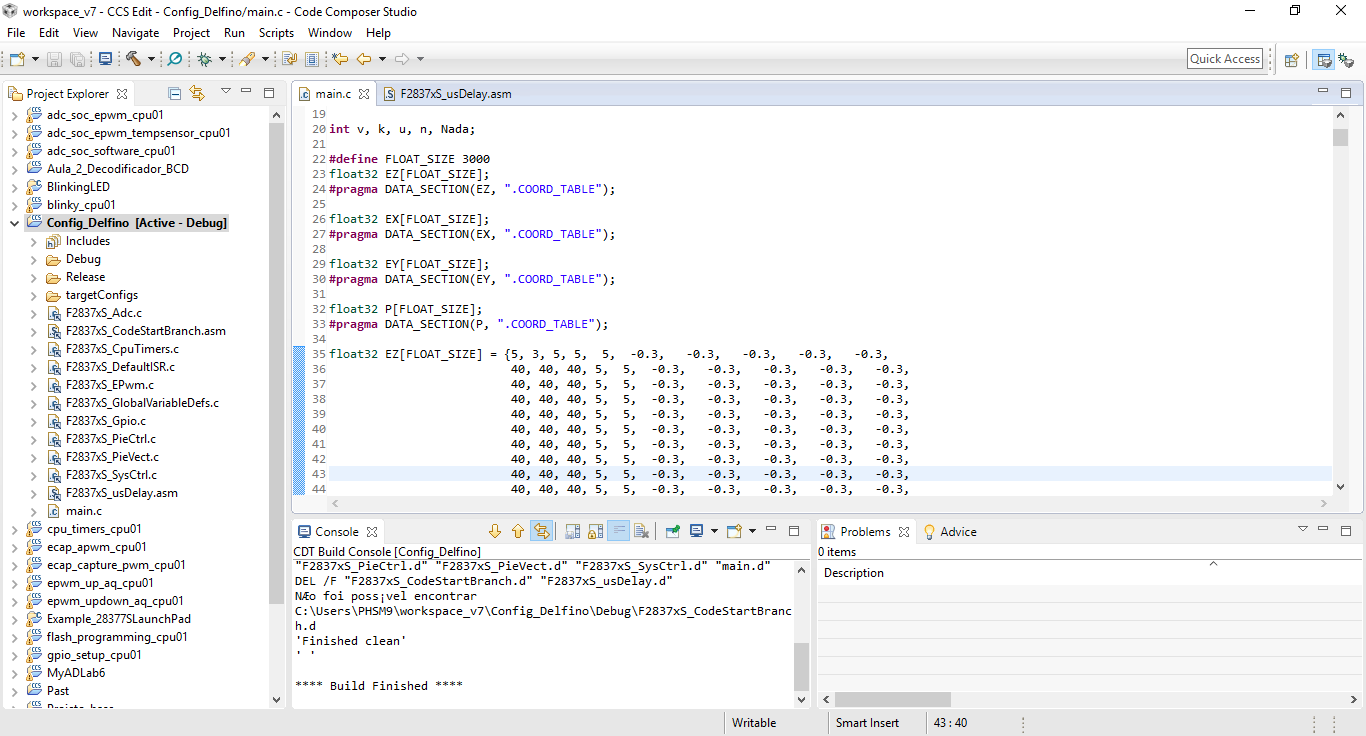
Task: Toggle Link with Editor in Project Explorer
Action: click(197, 93)
